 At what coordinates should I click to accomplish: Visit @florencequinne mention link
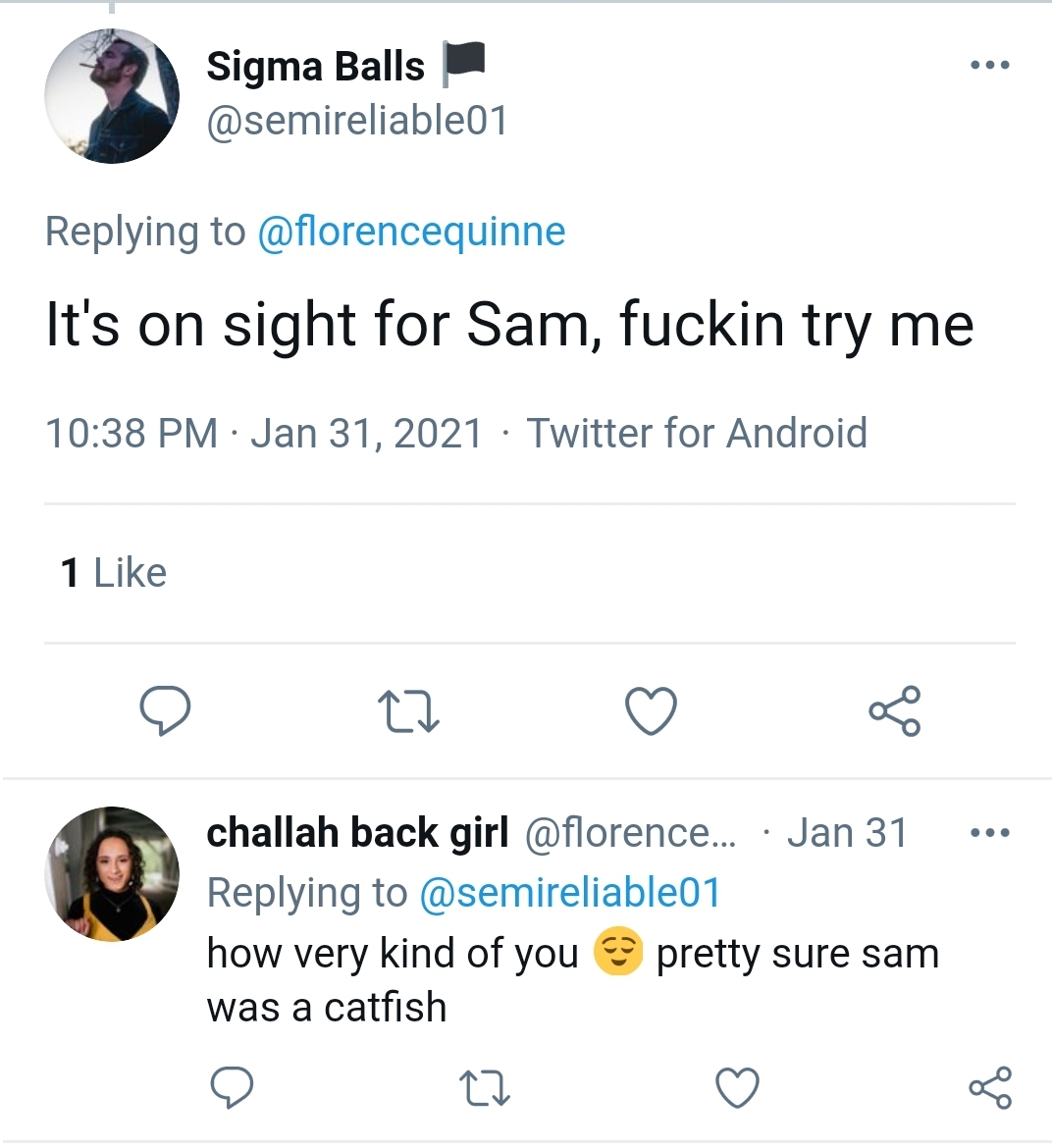[411, 233]
